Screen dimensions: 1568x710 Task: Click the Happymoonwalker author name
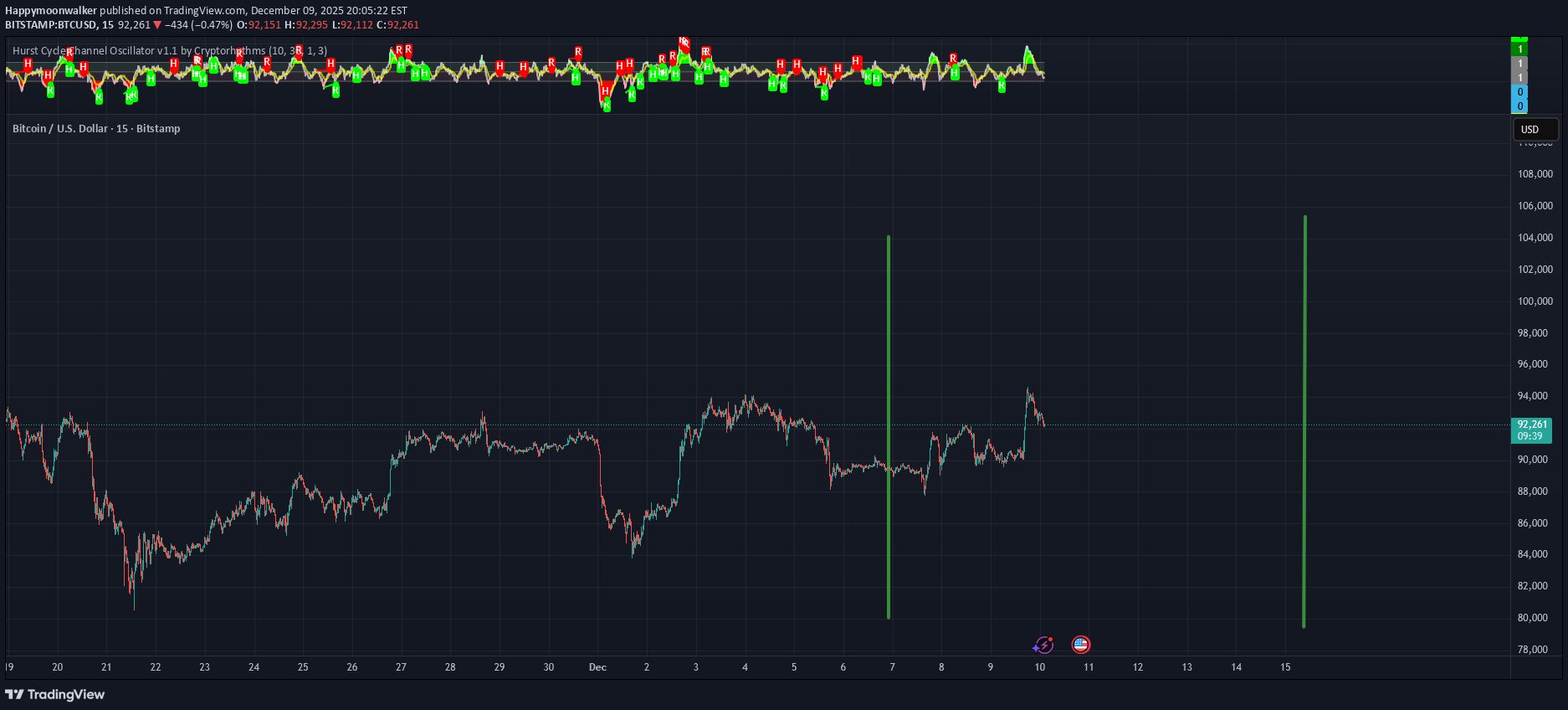click(51, 11)
